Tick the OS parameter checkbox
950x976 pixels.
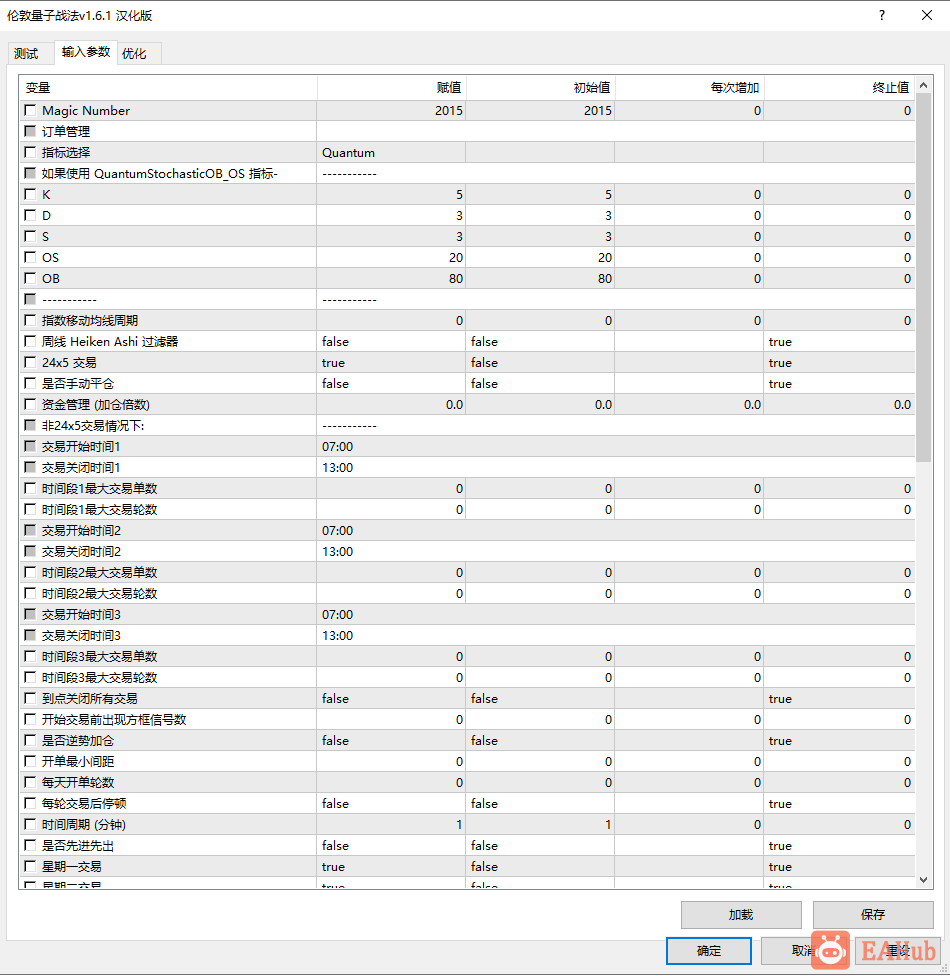30,257
